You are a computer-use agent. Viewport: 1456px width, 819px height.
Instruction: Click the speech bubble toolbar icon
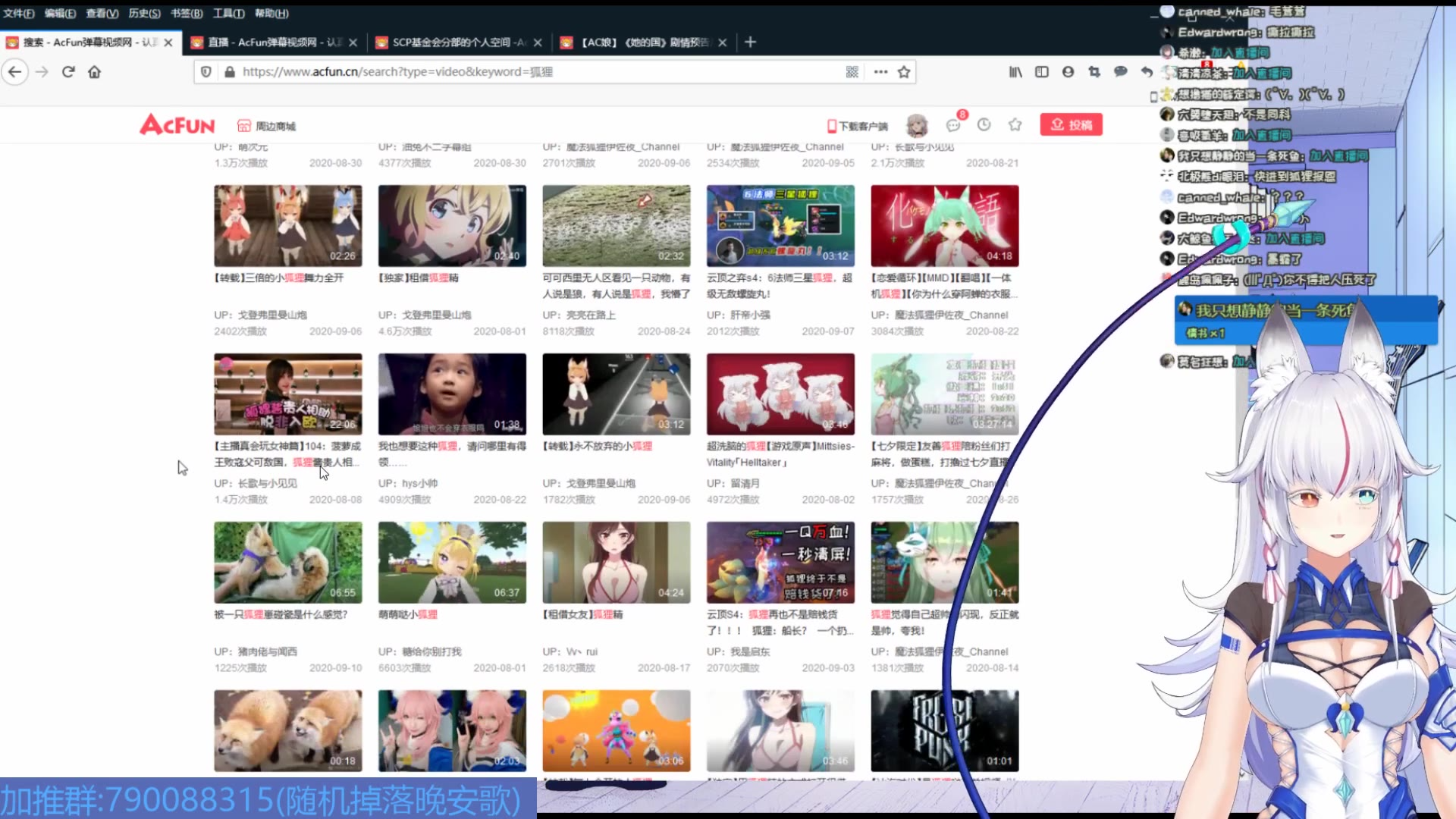[1120, 72]
